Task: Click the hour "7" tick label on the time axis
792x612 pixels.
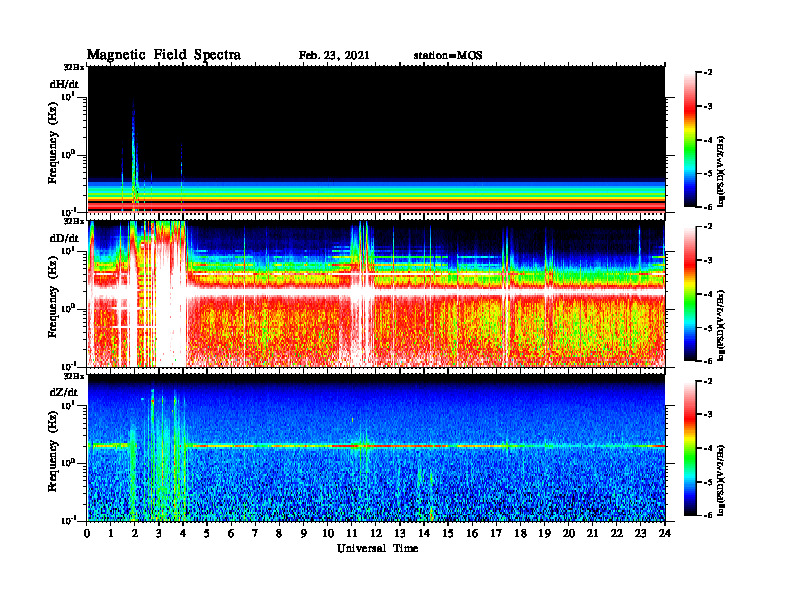Action: 255,533
